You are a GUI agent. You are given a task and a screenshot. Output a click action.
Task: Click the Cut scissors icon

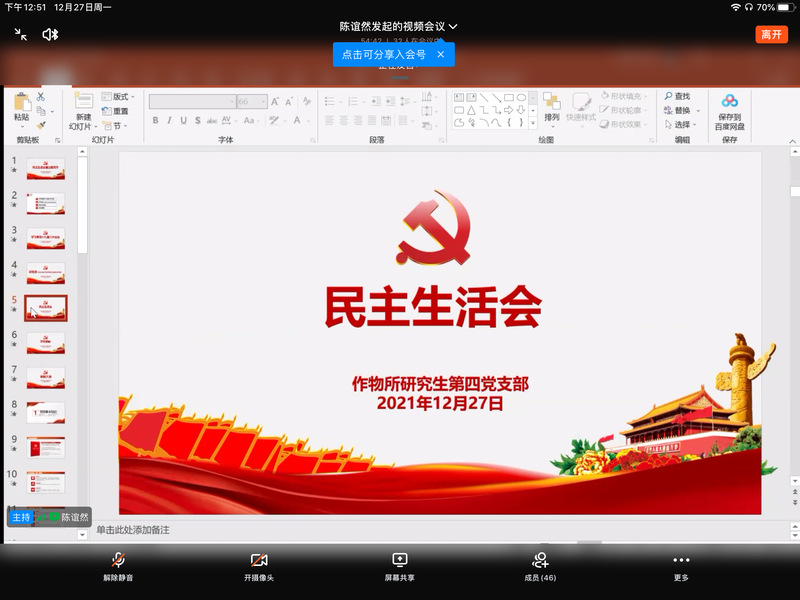point(41,96)
